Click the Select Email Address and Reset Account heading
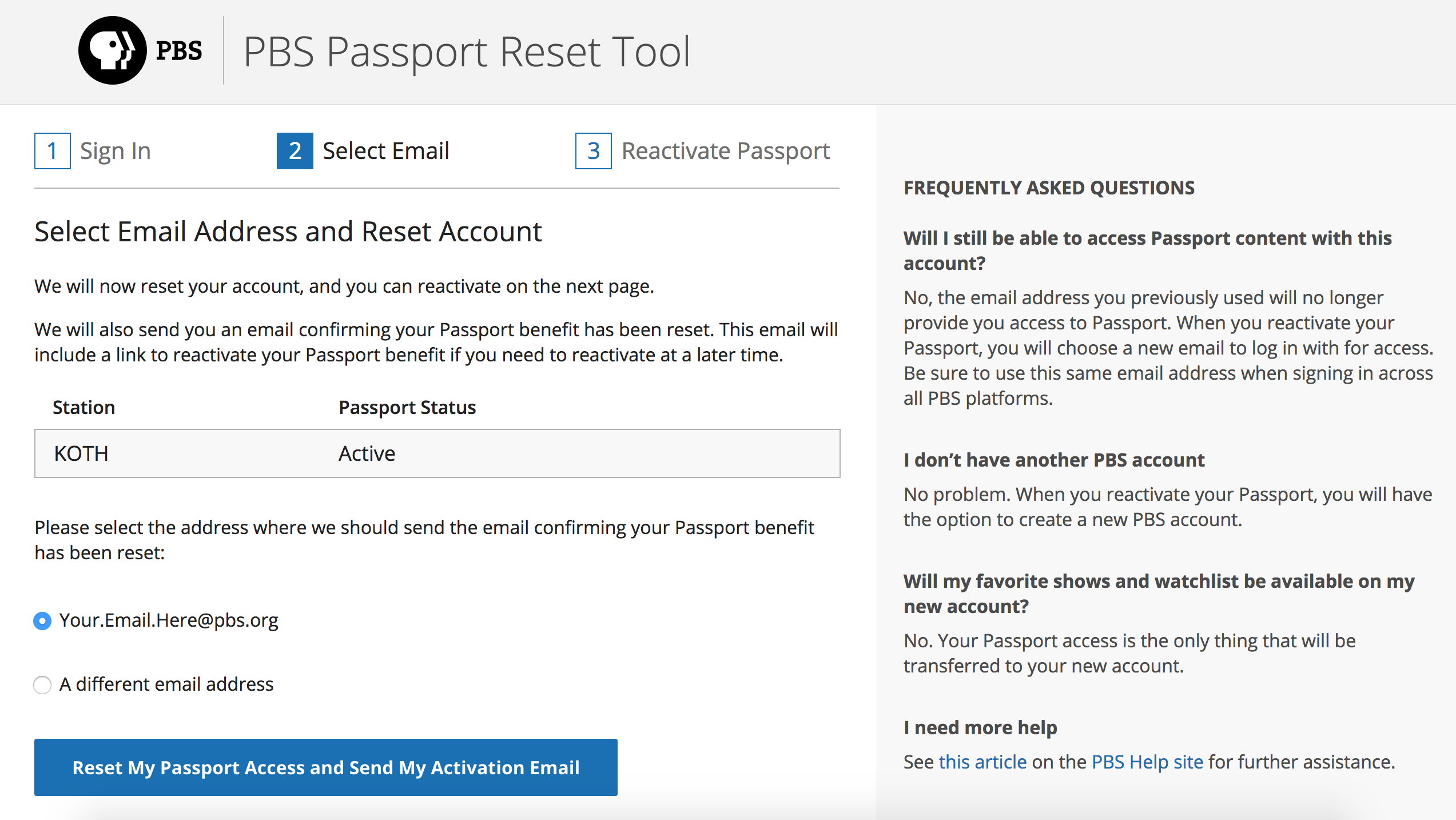Image resolution: width=1456 pixels, height=820 pixels. 288,232
